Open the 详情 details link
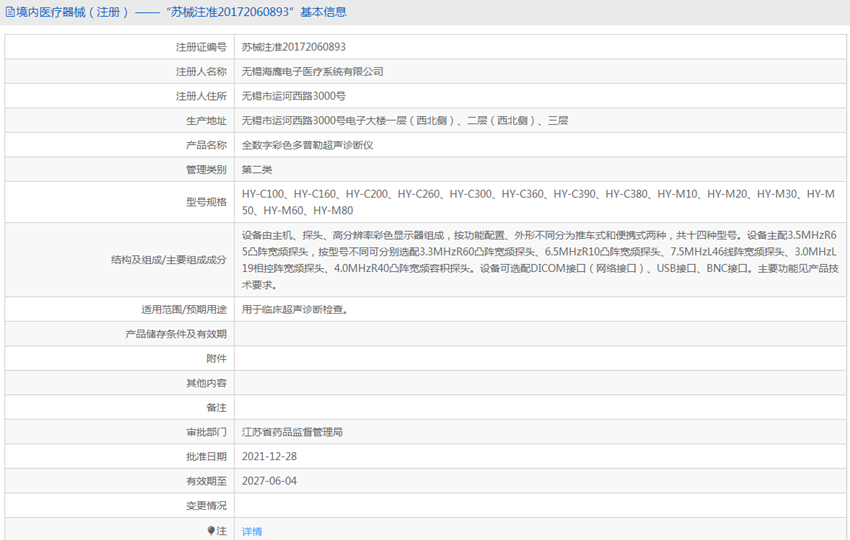The width and height of the screenshot is (850, 540). pos(252,531)
